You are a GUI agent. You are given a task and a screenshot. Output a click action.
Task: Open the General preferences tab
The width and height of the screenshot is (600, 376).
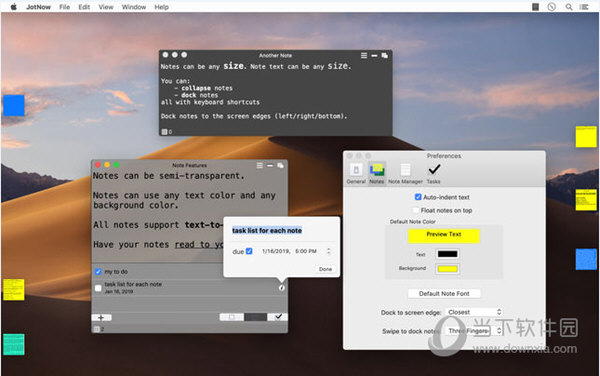tap(356, 174)
